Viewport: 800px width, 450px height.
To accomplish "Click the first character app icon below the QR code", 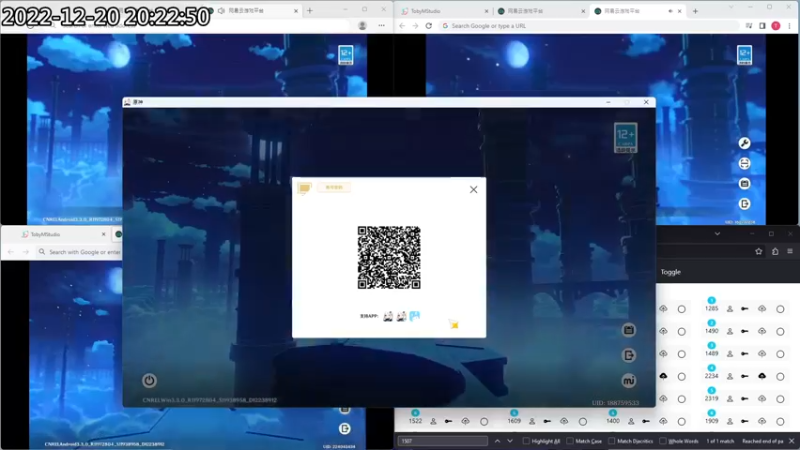I will pyautogui.click(x=388, y=316).
